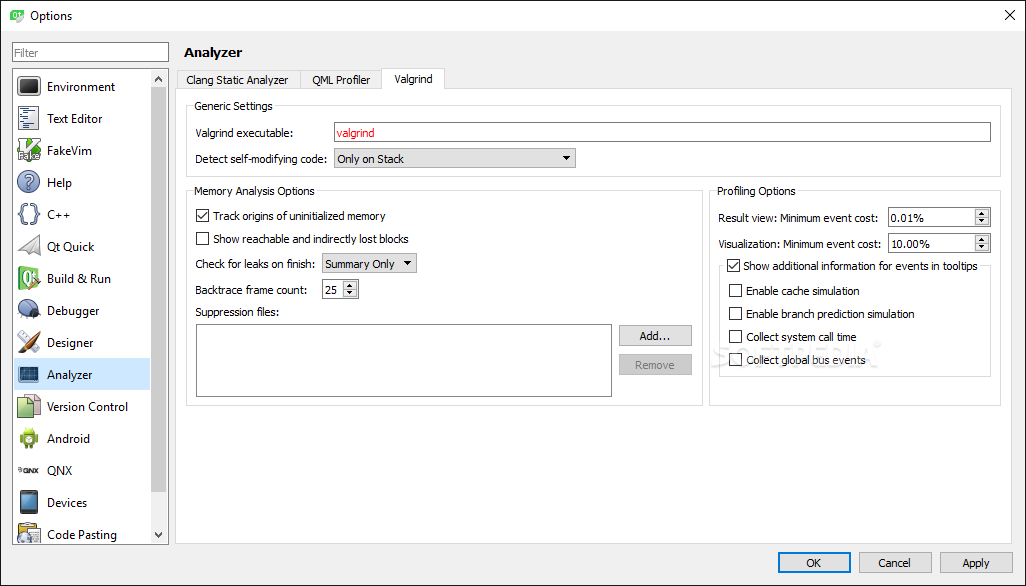This screenshot has width=1026, height=586.
Task: Decrease Backtrace frame count value
Action: click(350, 293)
